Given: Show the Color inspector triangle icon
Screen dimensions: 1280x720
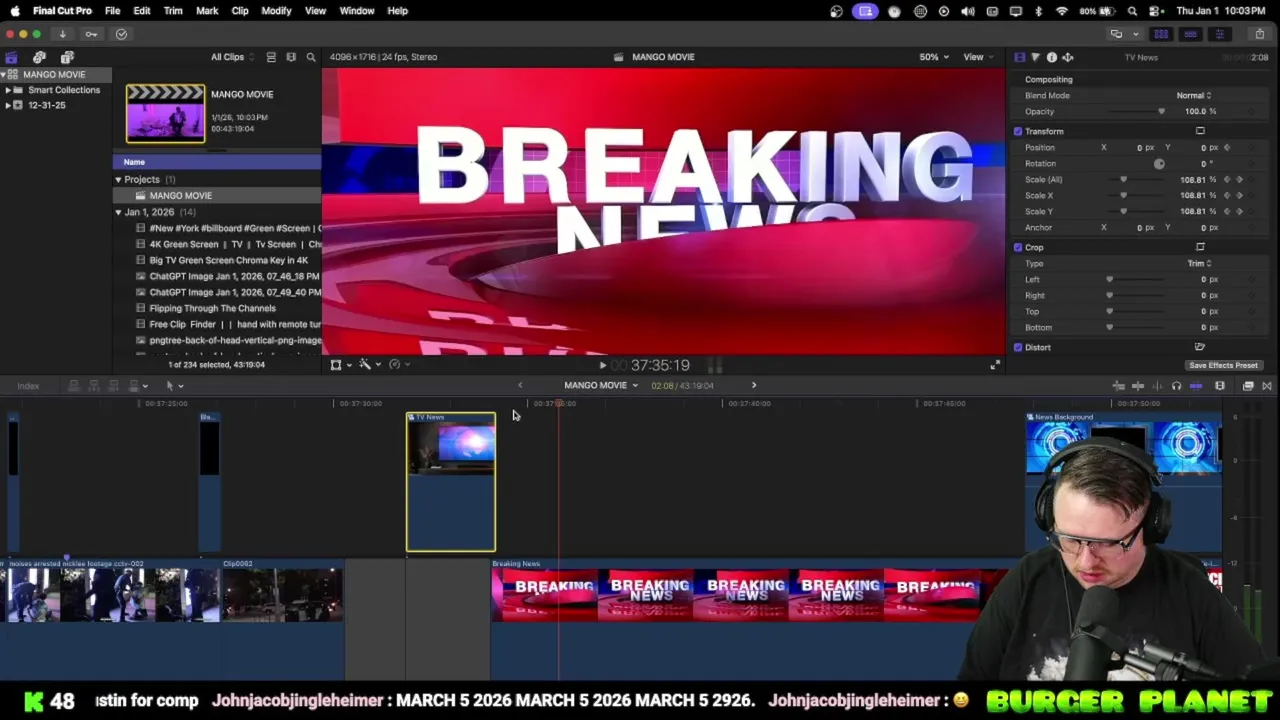Looking at the screenshot, I should [x=1035, y=57].
